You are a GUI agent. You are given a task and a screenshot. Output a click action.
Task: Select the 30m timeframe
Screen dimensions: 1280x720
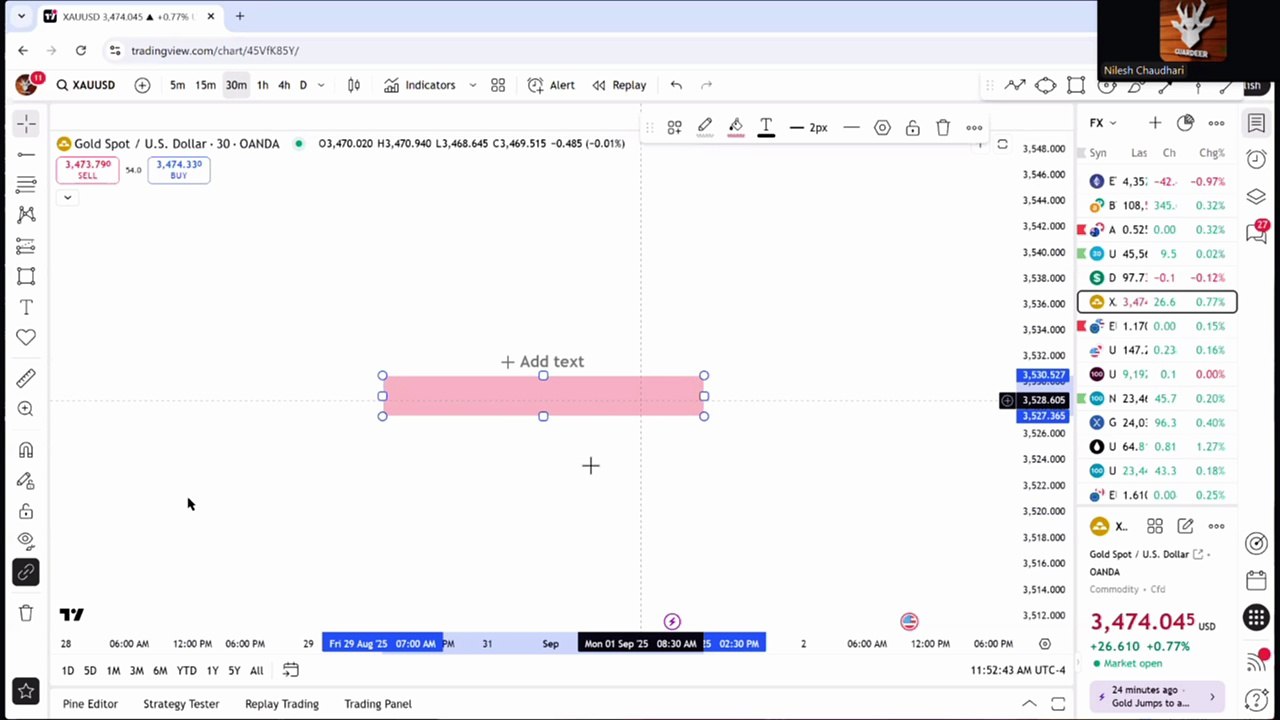coord(236,85)
